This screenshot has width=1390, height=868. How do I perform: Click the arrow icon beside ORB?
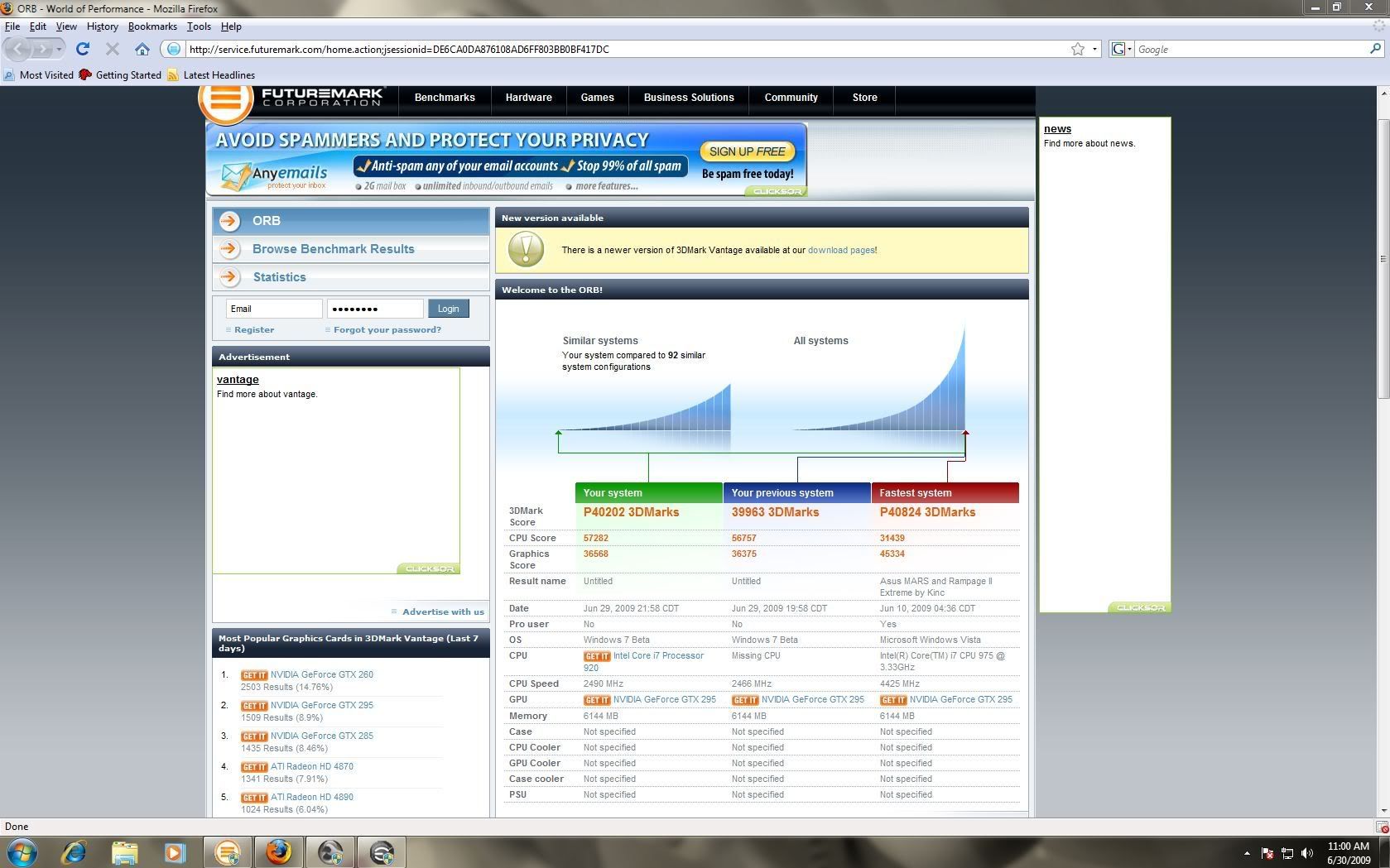point(230,221)
